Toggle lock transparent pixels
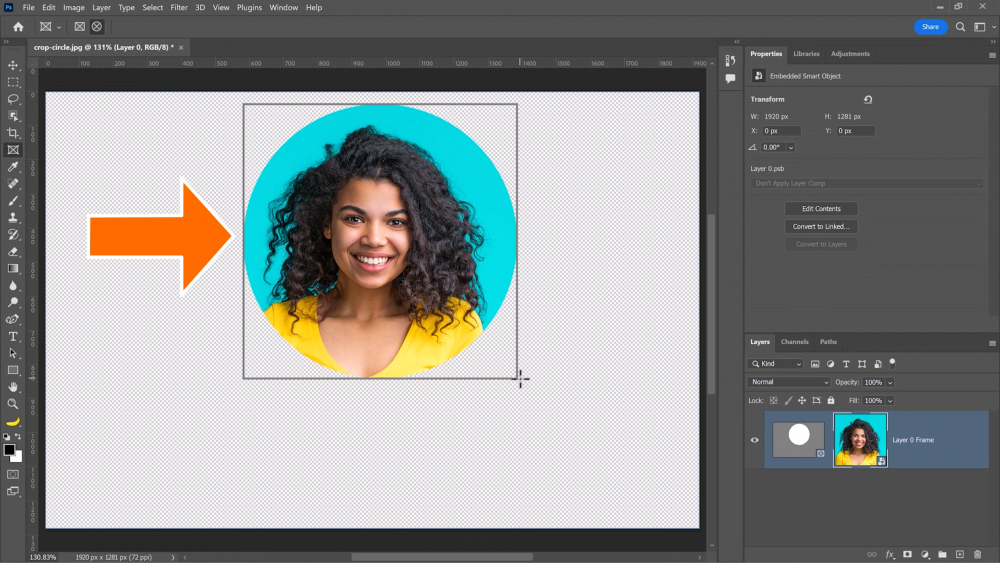The width and height of the screenshot is (1000, 563). [774, 400]
